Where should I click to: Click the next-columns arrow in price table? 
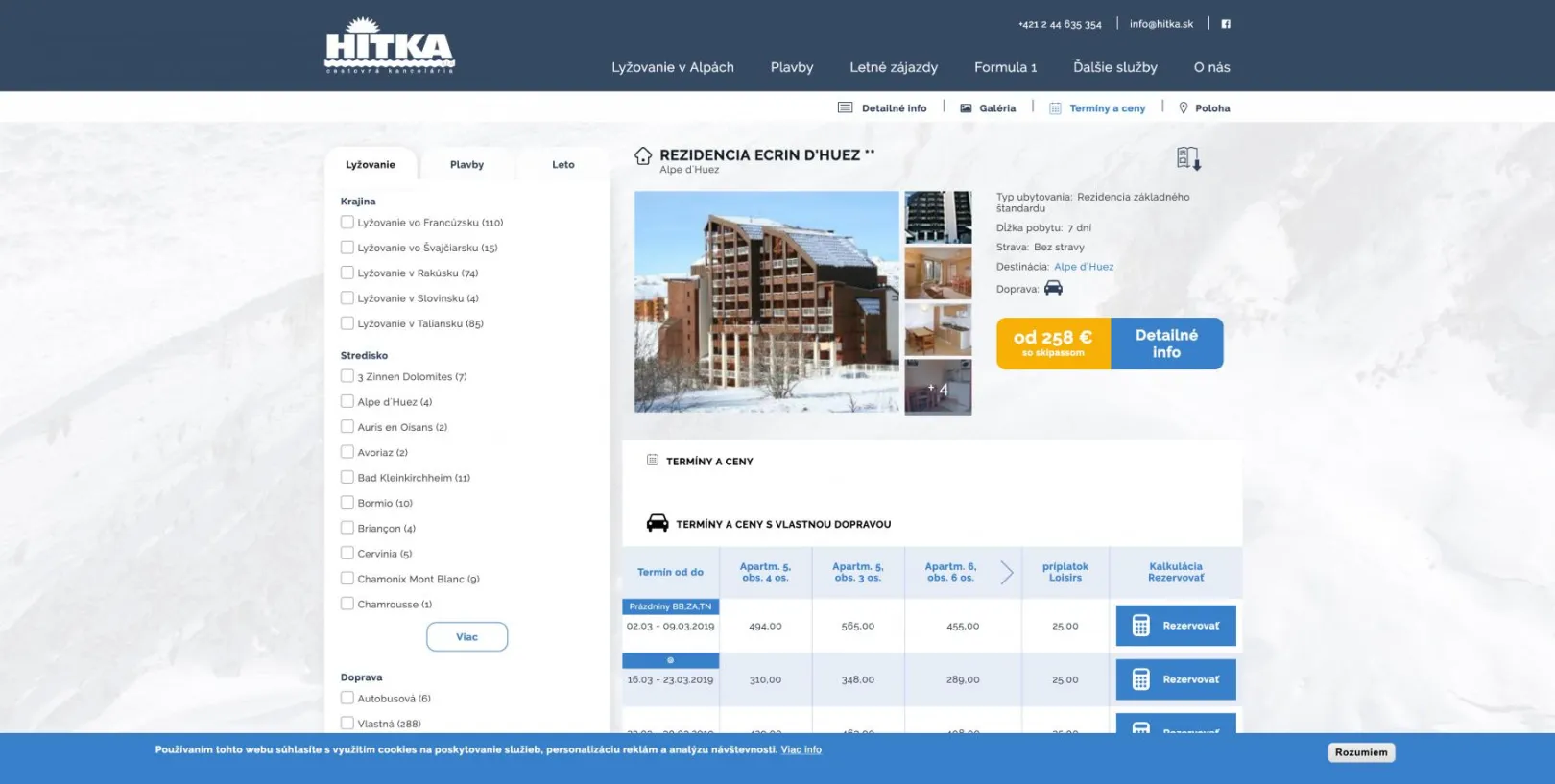point(1007,573)
